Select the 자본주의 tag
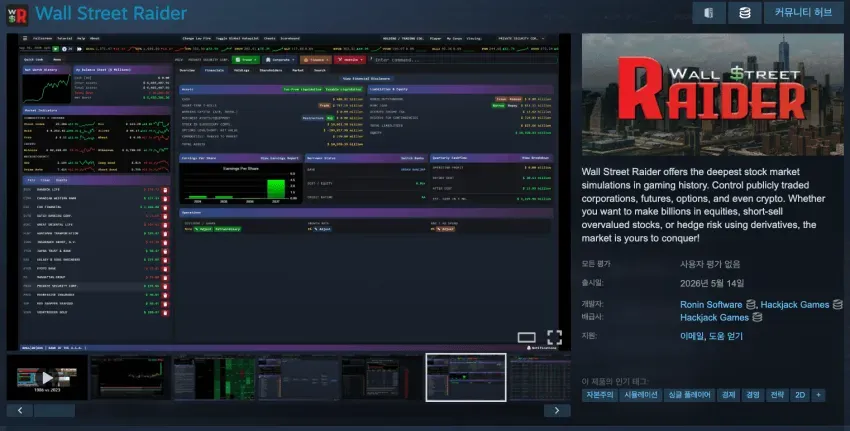The image size is (850, 431). point(600,395)
